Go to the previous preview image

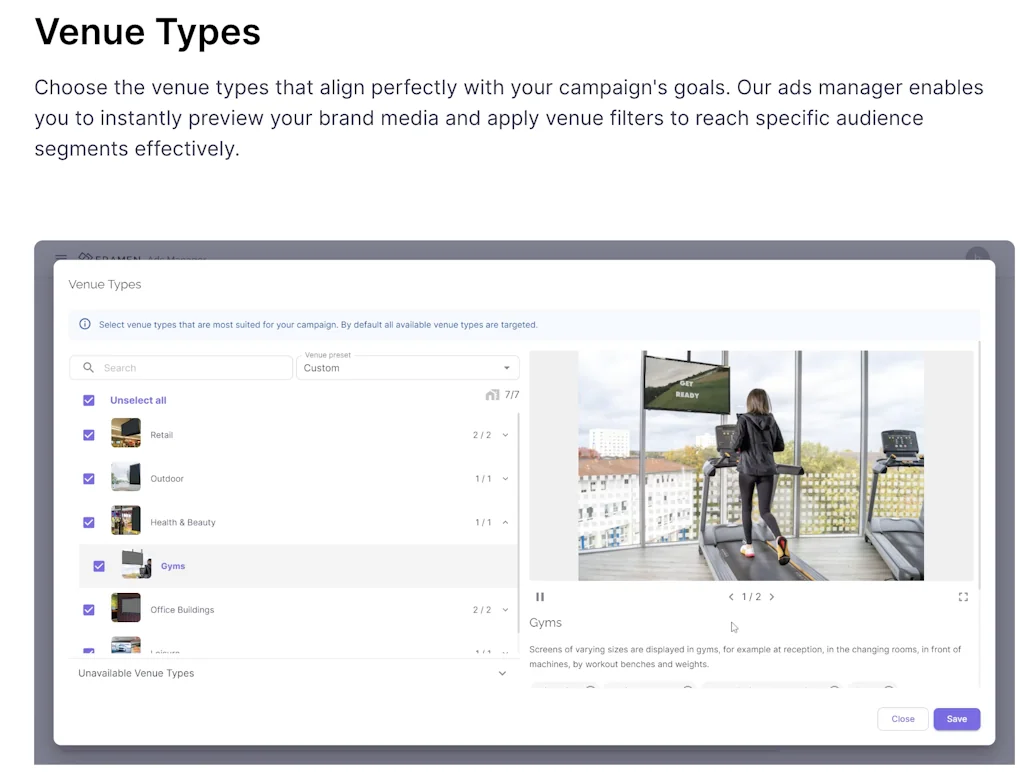click(731, 597)
